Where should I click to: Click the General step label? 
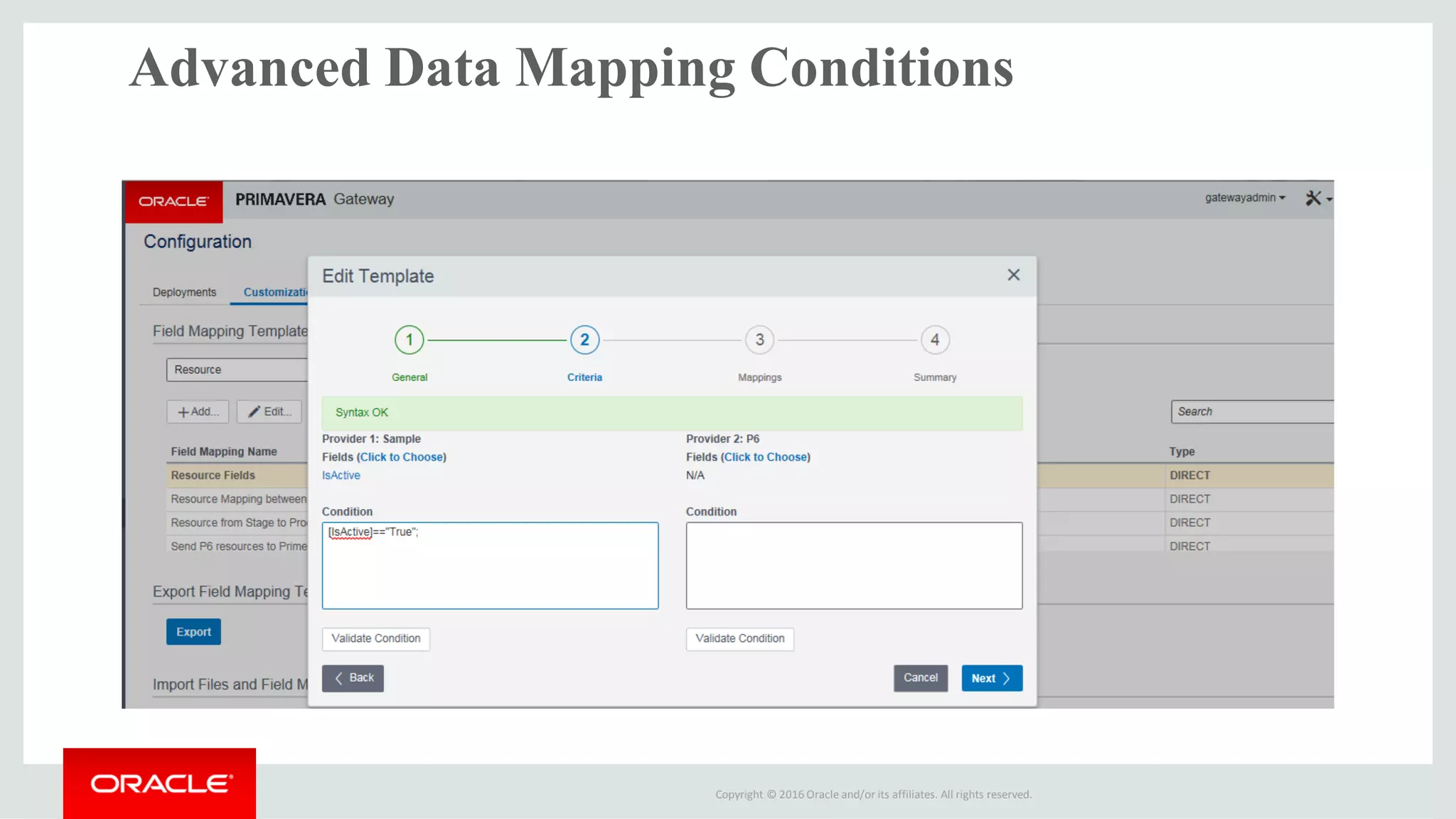tap(409, 378)
